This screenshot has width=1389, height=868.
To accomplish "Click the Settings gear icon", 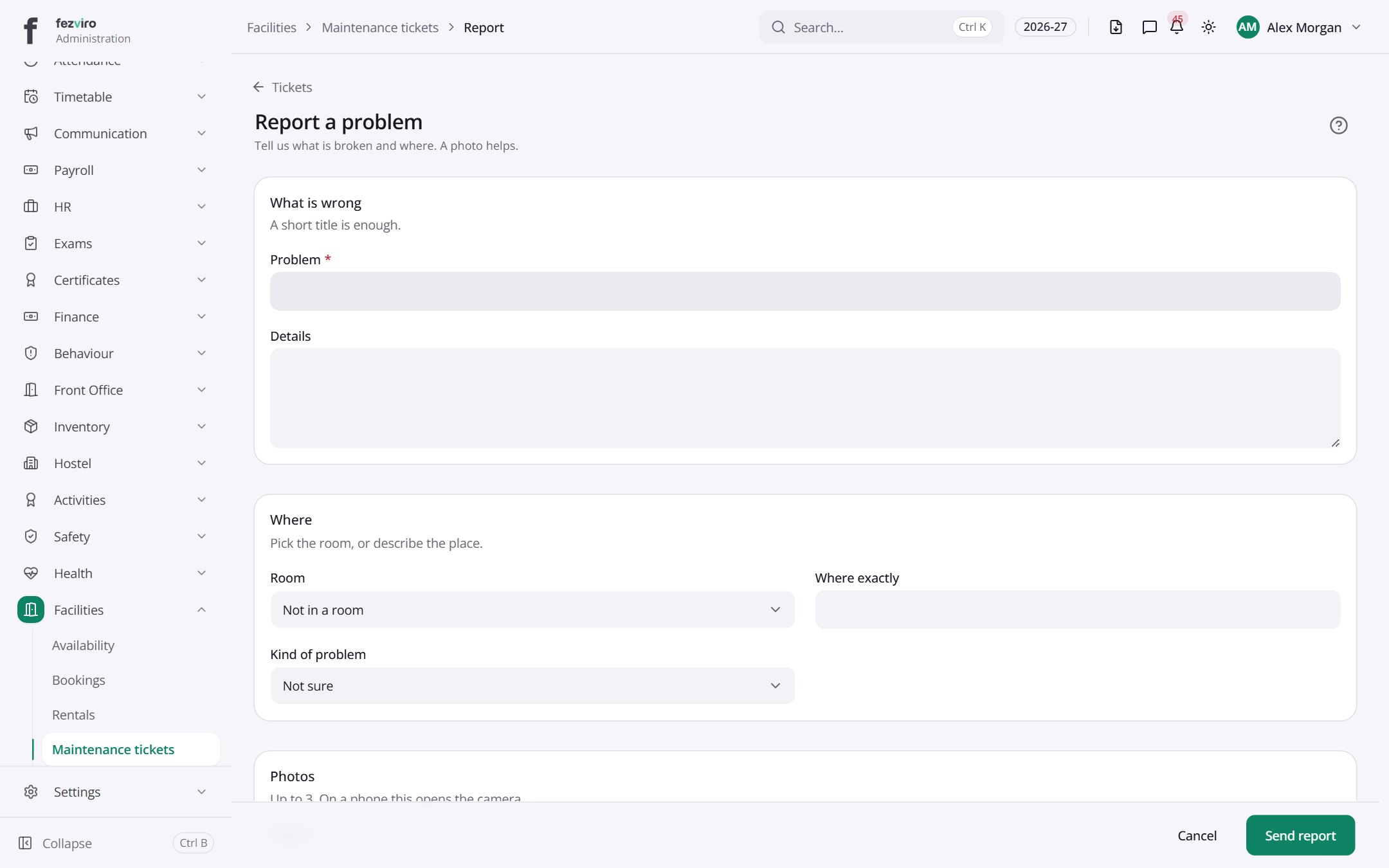I will pyautogui.click(x=31, y=791).
